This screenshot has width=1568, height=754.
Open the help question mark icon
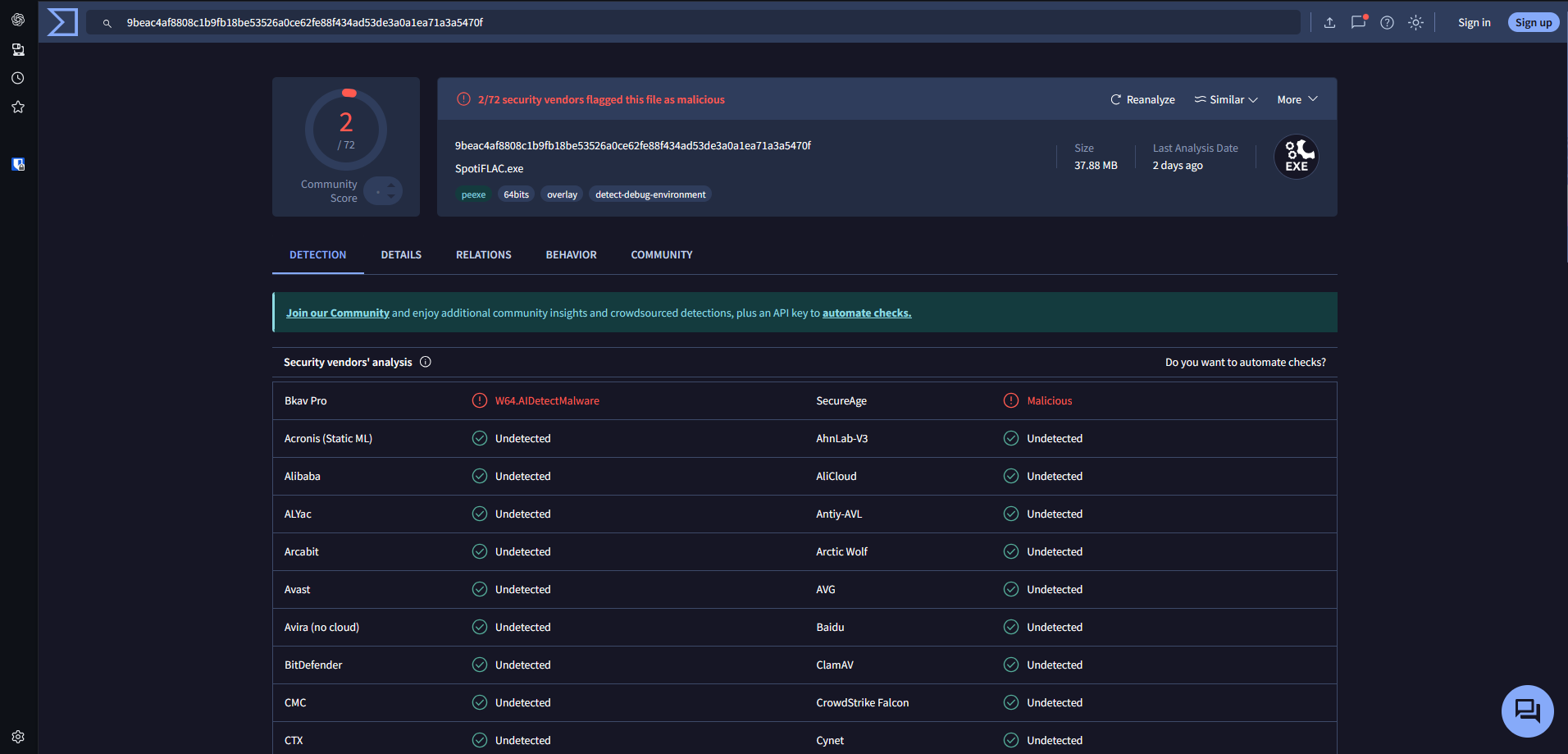pos(1387,23)
